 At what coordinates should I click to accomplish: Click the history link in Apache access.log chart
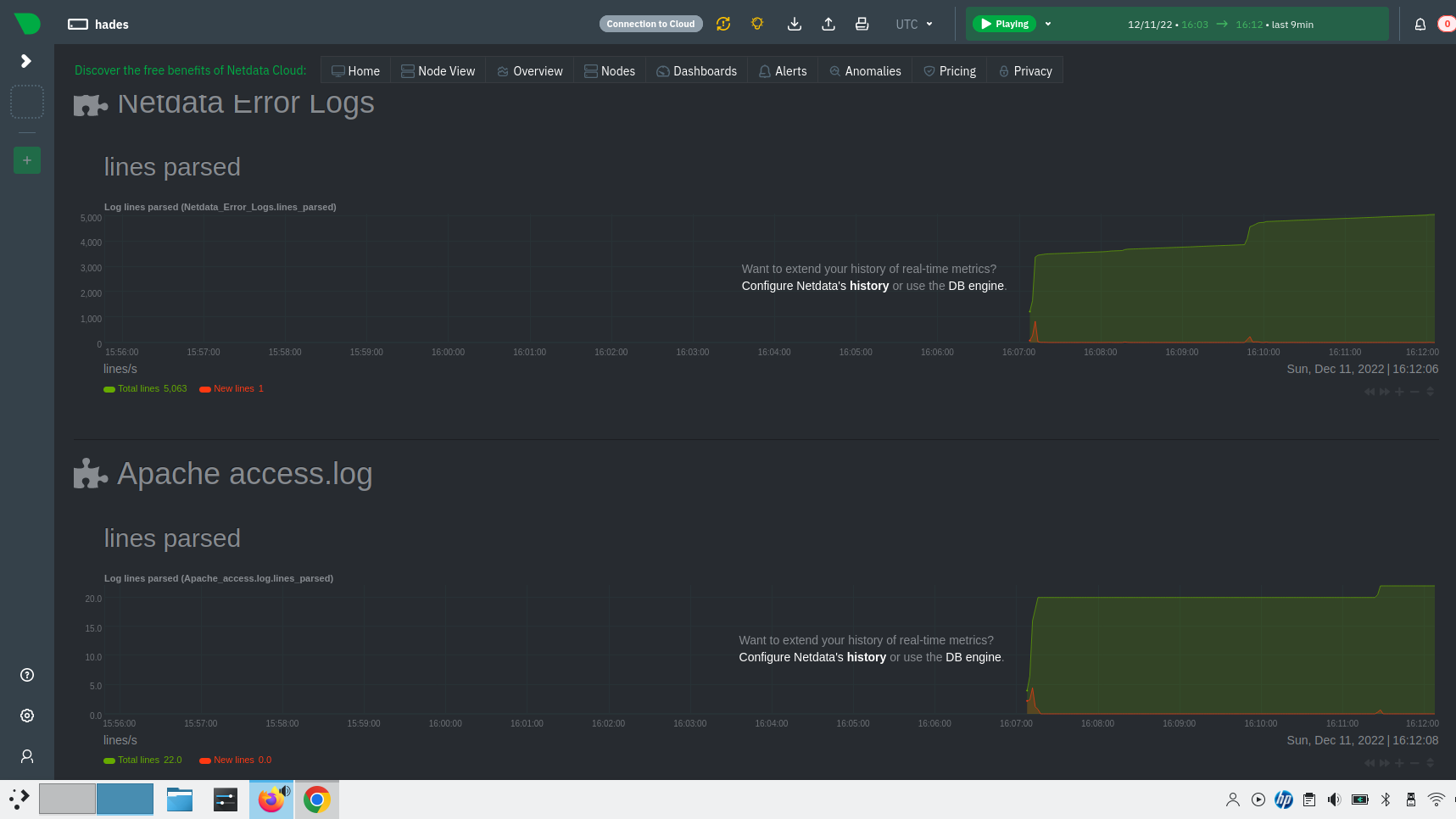pos(867,657)
